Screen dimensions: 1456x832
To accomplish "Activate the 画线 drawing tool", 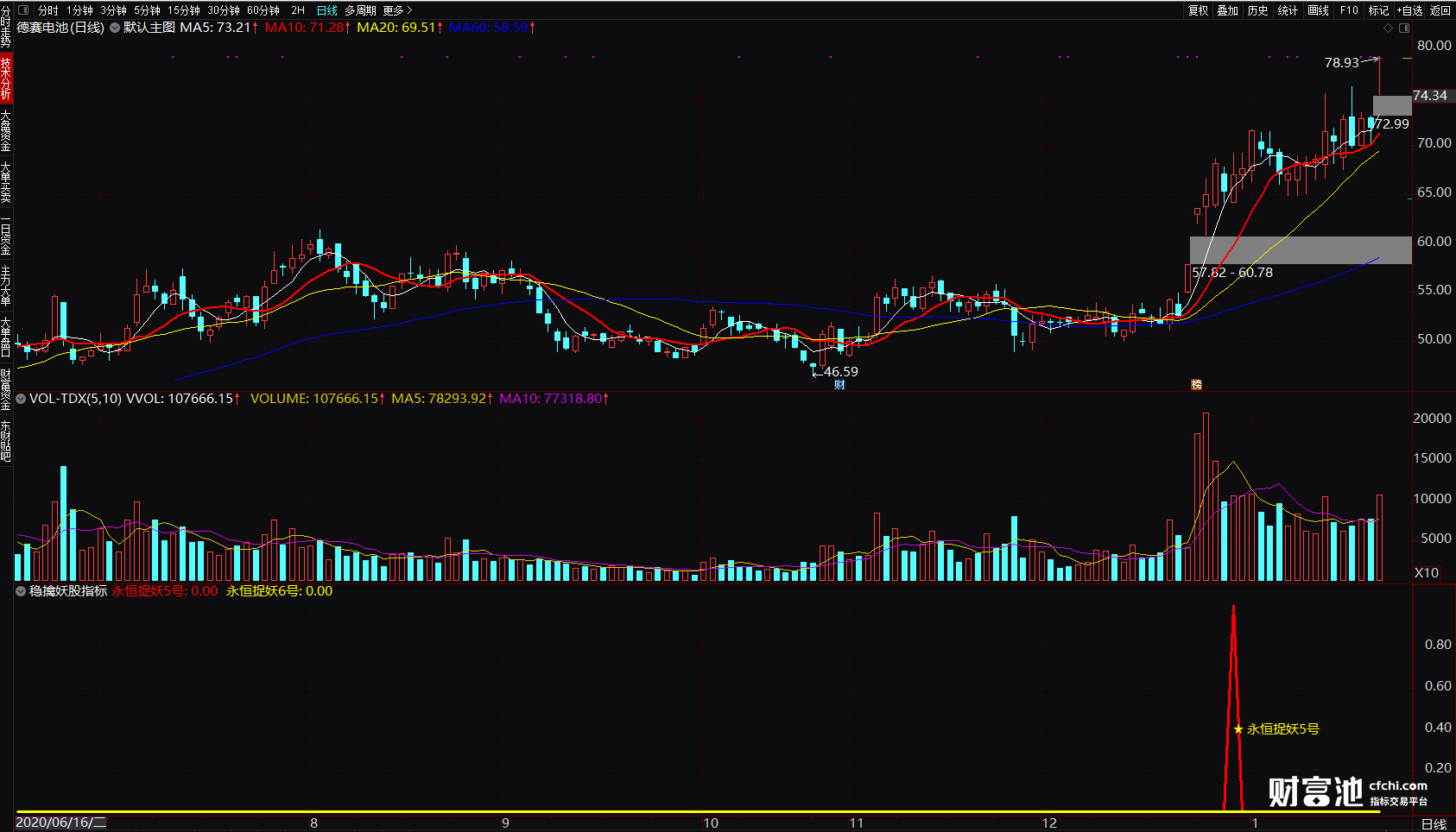I will (x=1319, y=10).
